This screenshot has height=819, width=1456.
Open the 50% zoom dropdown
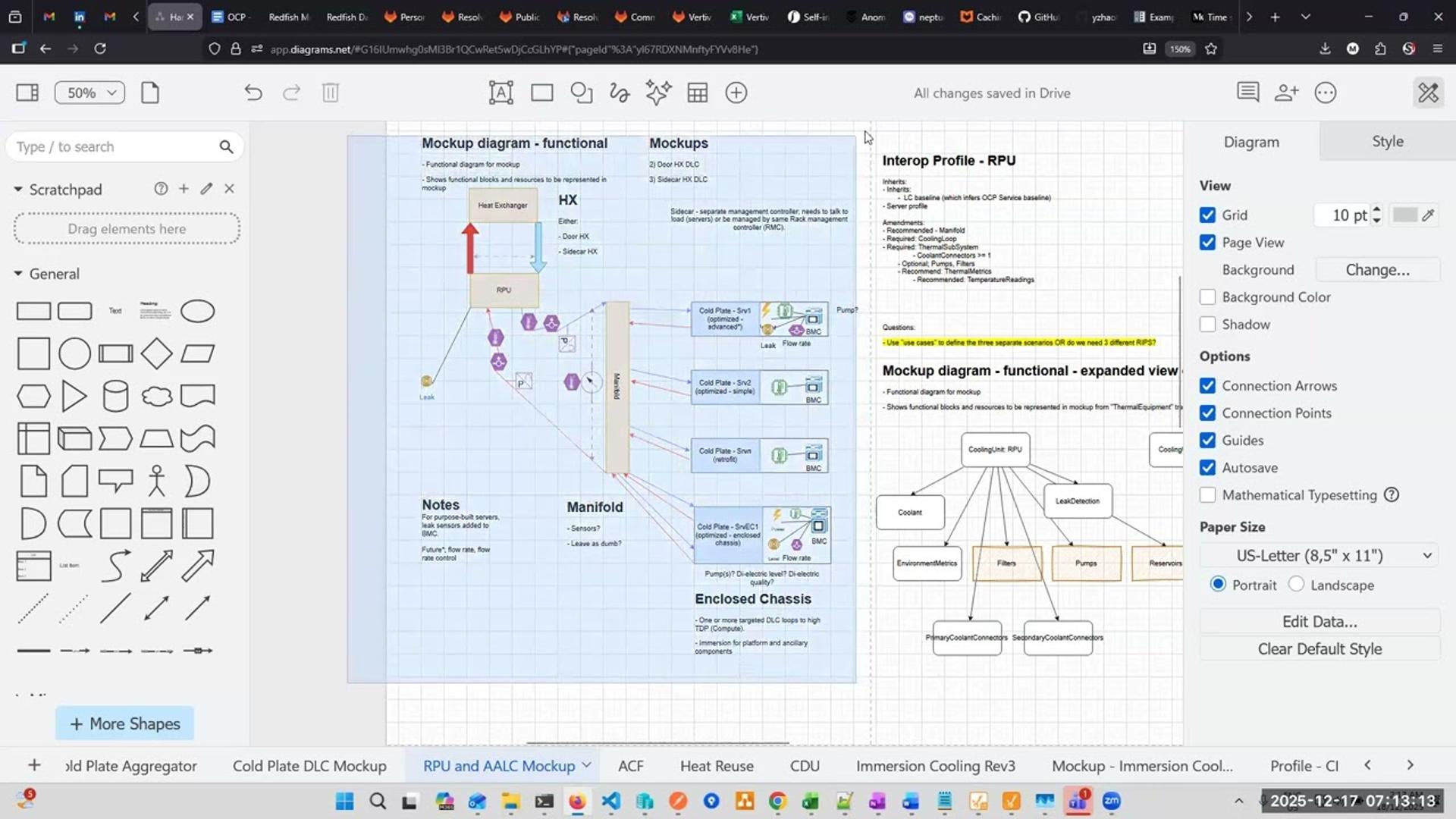89,93
